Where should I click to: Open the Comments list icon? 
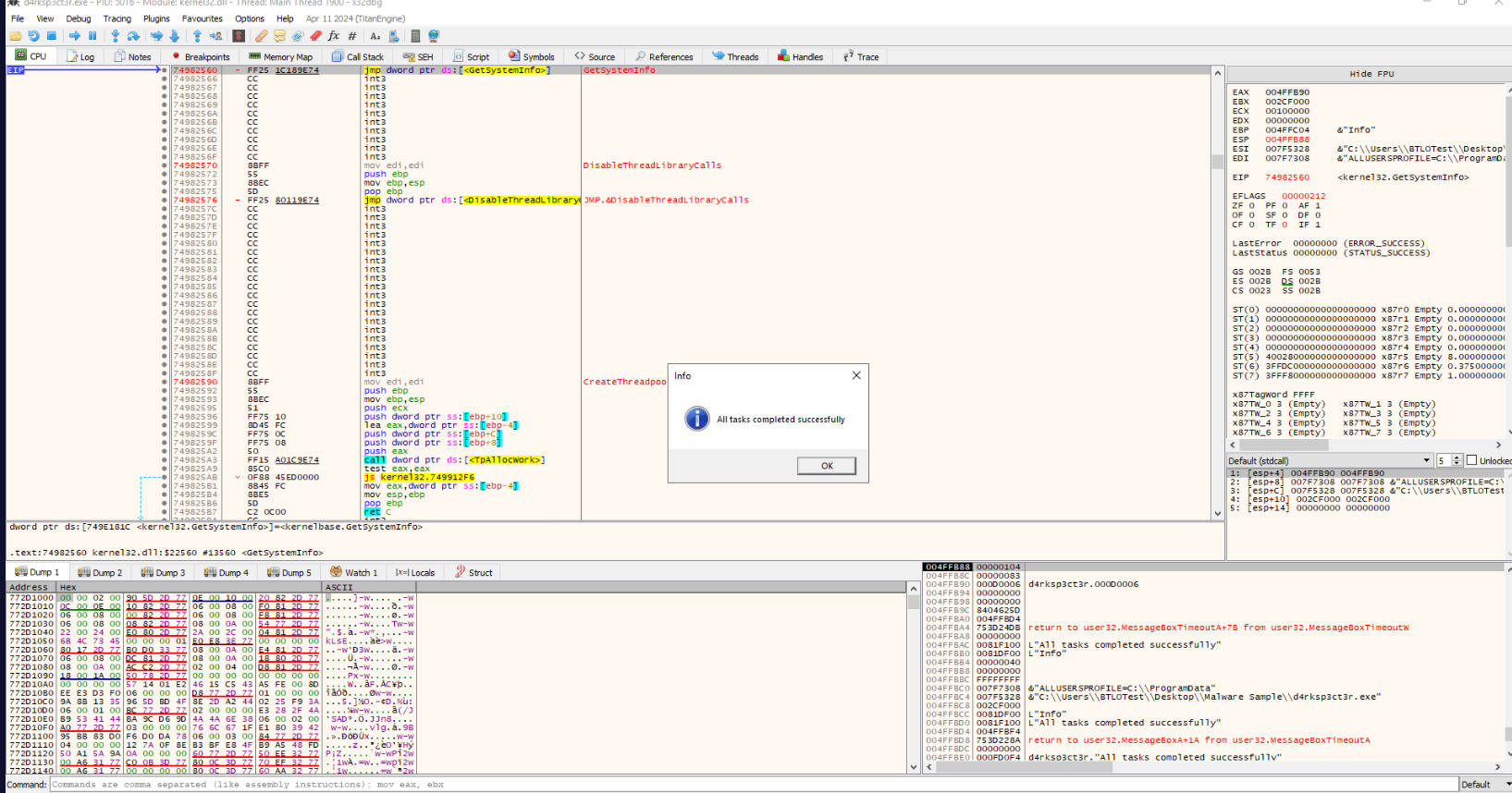point(279,36)
